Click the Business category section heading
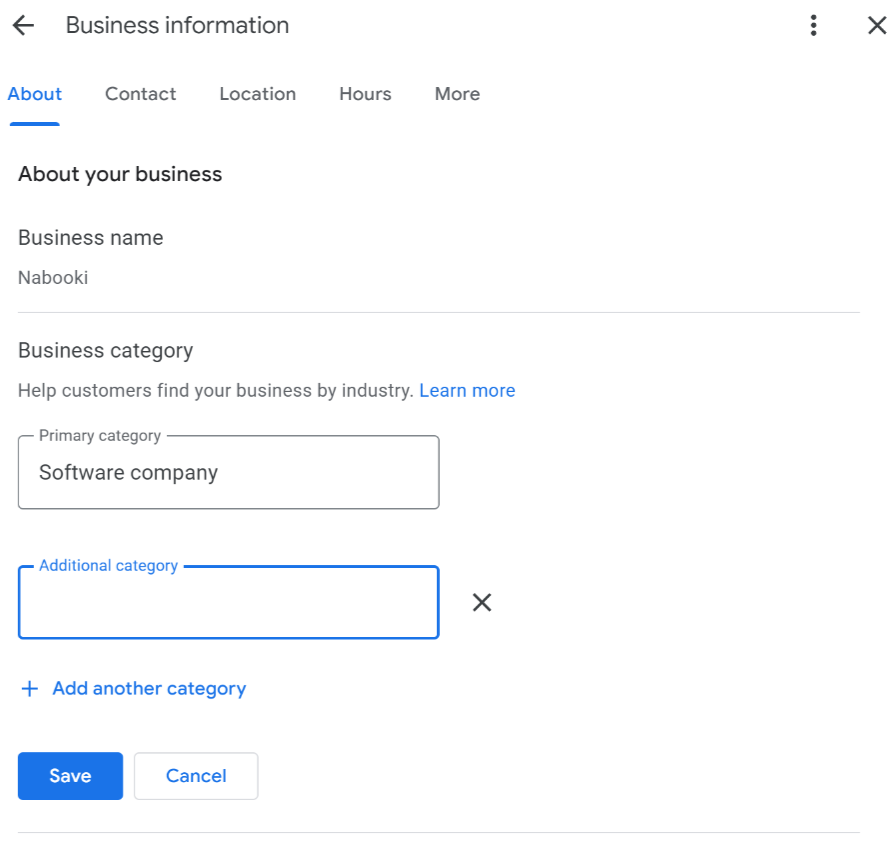Viewport: 889px width, 845px height. point(105,350)
